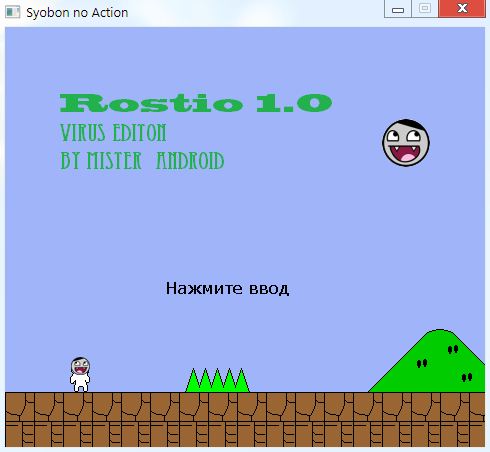This screenshot has height=452, width=490.
Task: Click 'BY MISTER ANDROID' credit text
Action: tap(142, 161)
